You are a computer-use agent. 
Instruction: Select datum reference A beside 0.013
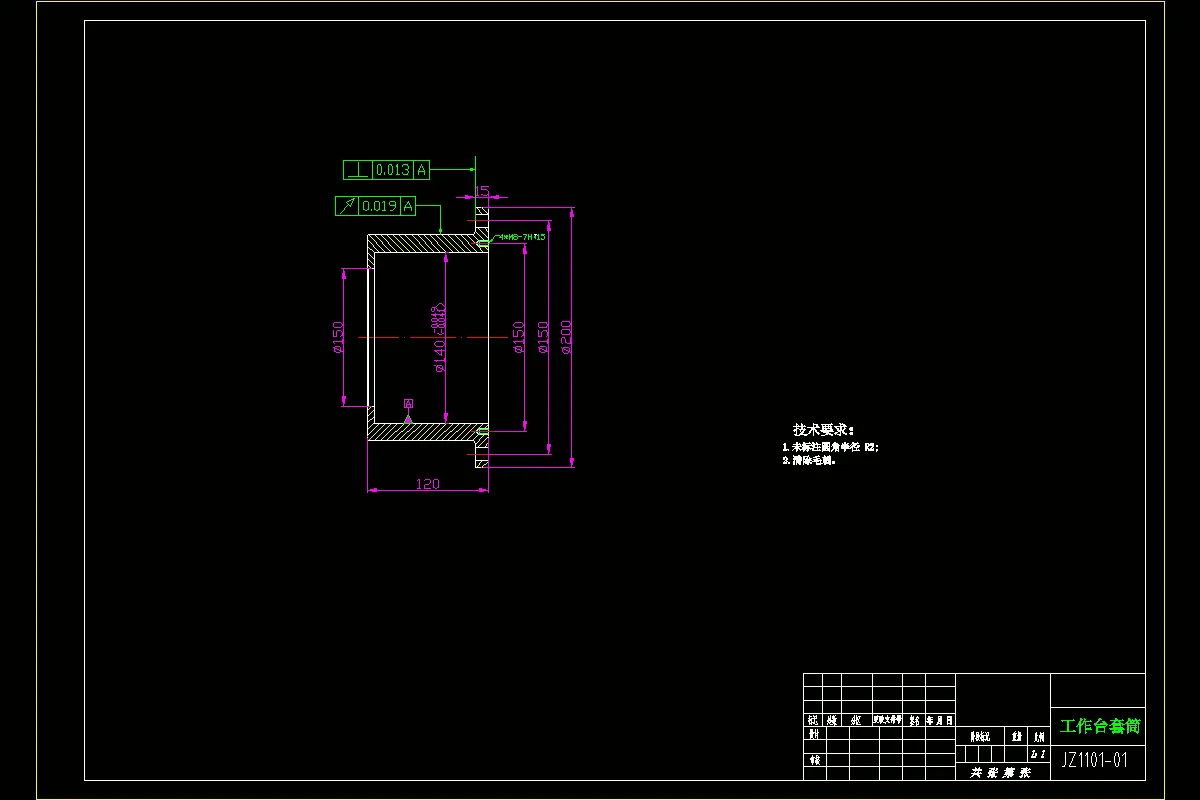tap(422, 170)
